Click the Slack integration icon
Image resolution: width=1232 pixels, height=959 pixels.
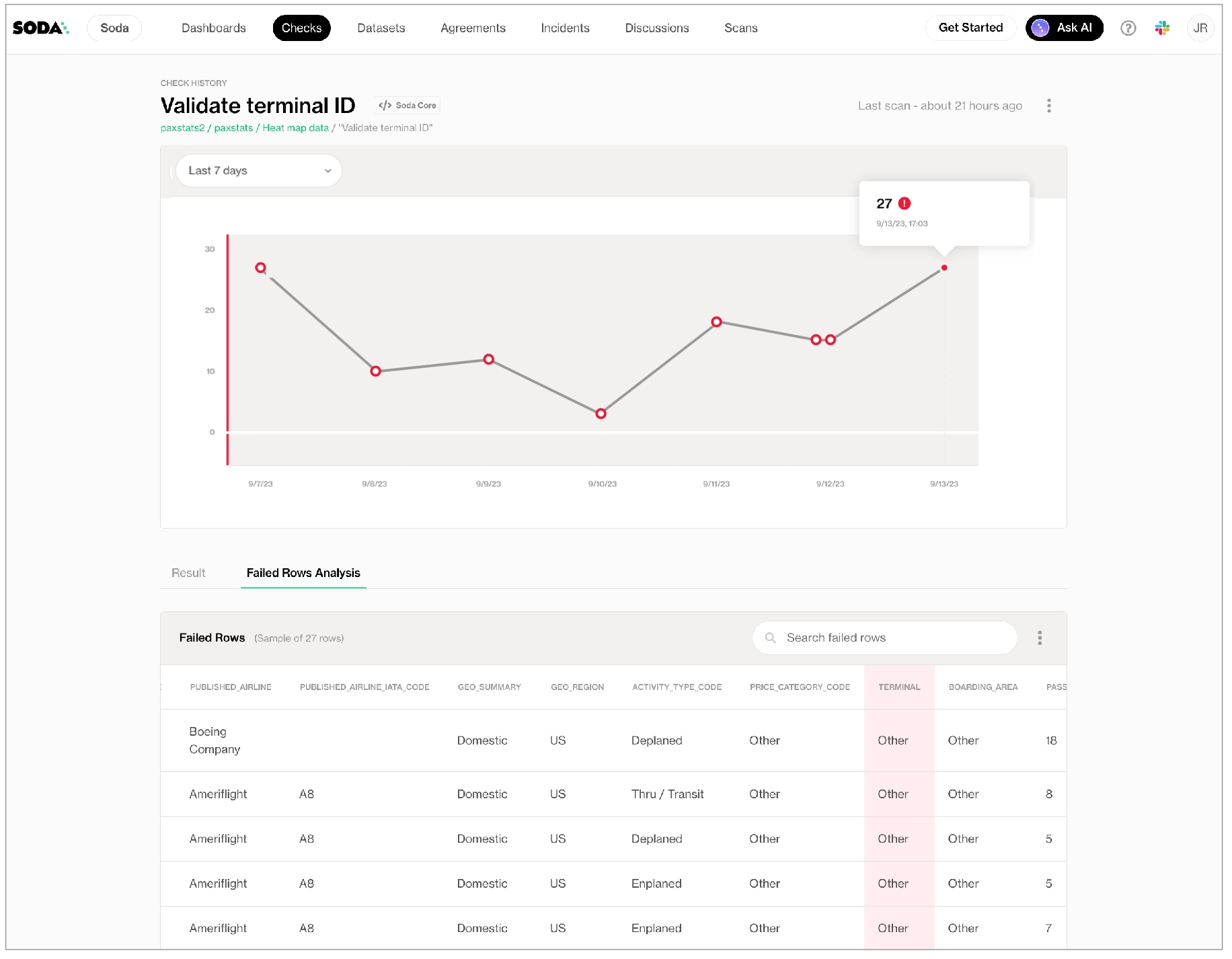[1161, 28]
